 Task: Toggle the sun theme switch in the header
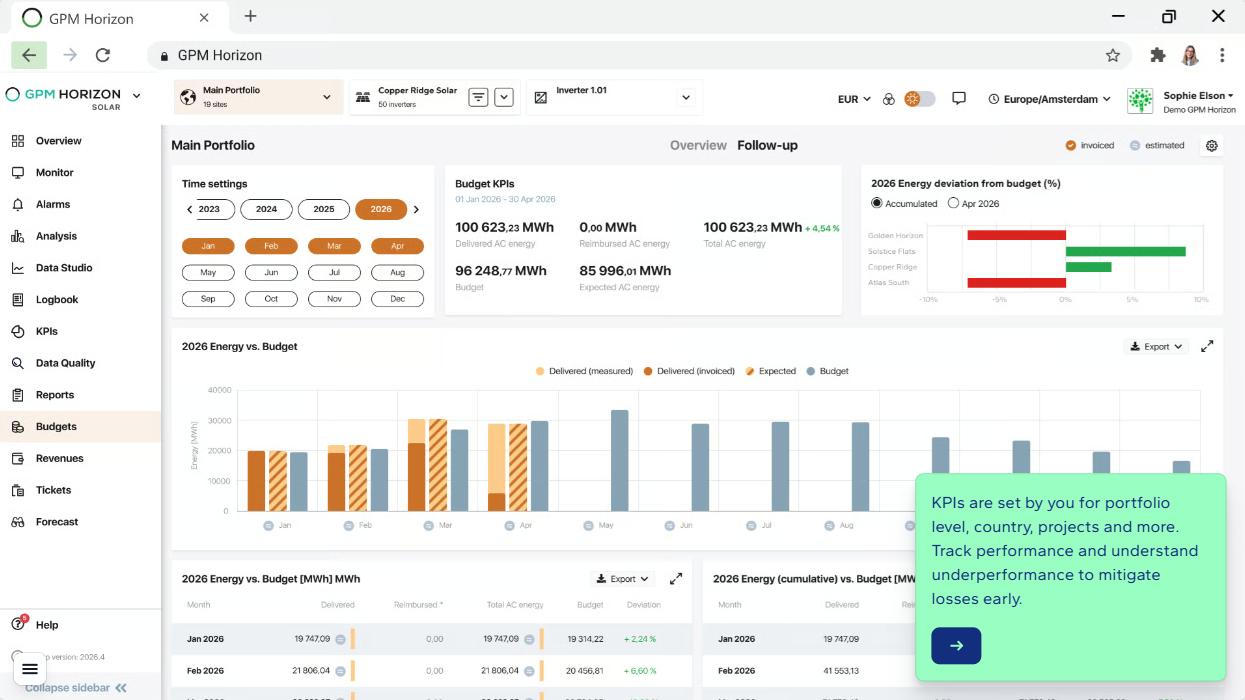tap(920, 98)
